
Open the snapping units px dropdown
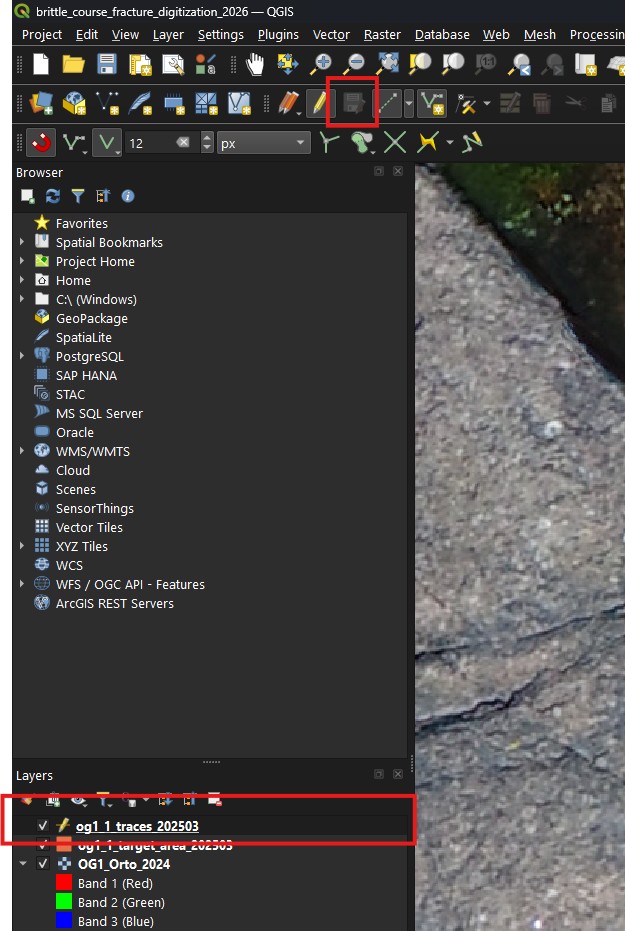pyautogui.click(x=264, y=143)
